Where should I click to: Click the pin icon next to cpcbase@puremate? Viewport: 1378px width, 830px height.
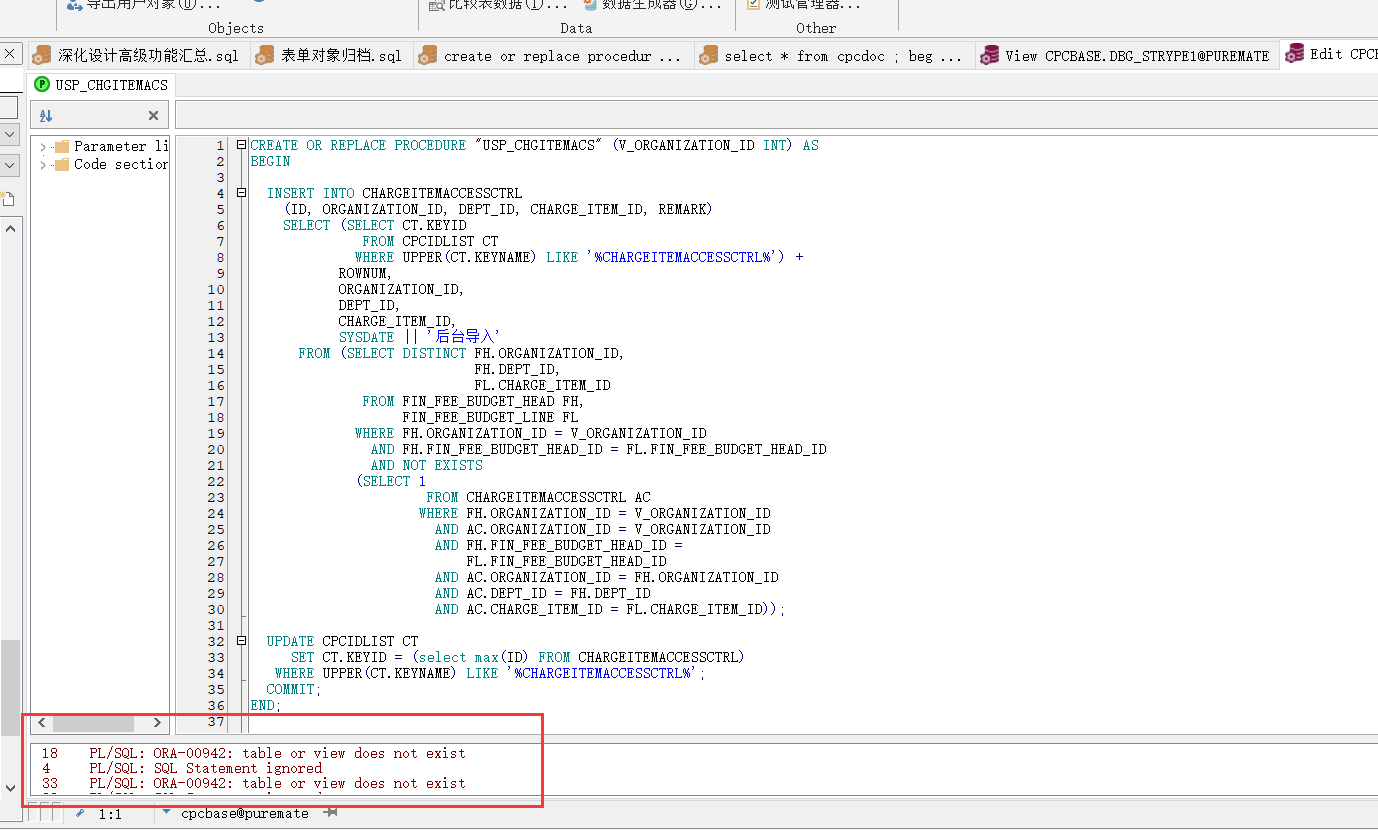pyautogui.click(x=329, y=813)
